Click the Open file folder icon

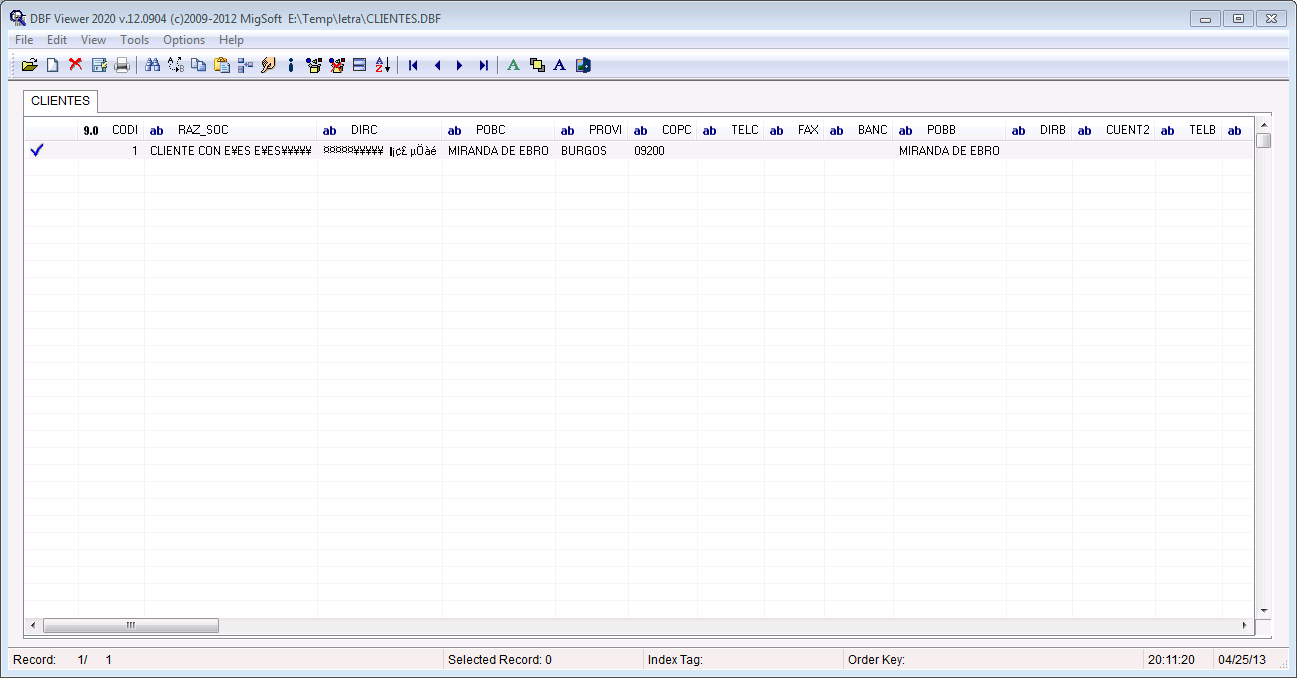pyautogui.click(x=29, y=65)
